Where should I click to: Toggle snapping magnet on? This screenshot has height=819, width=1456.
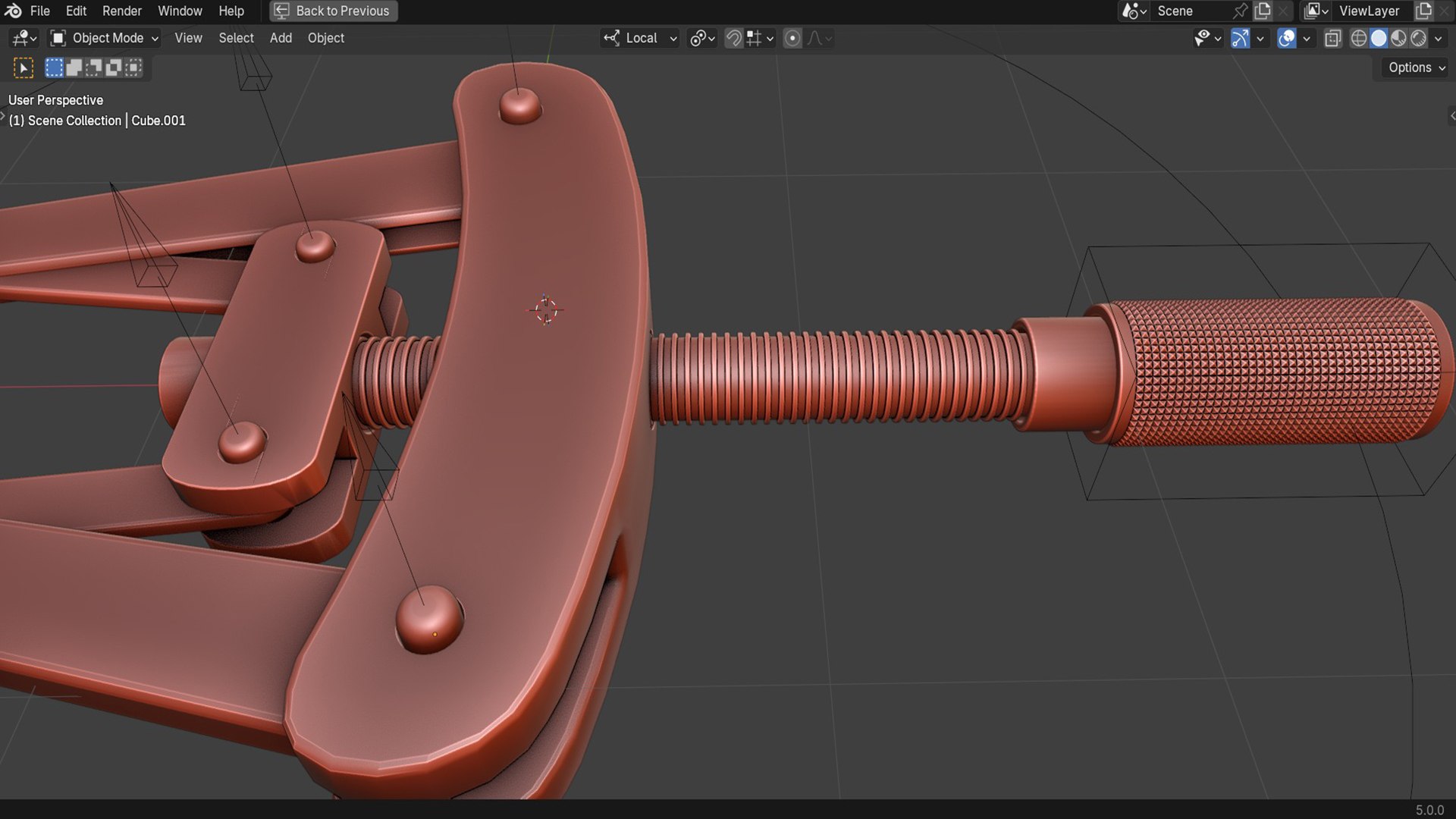point(733,38)
